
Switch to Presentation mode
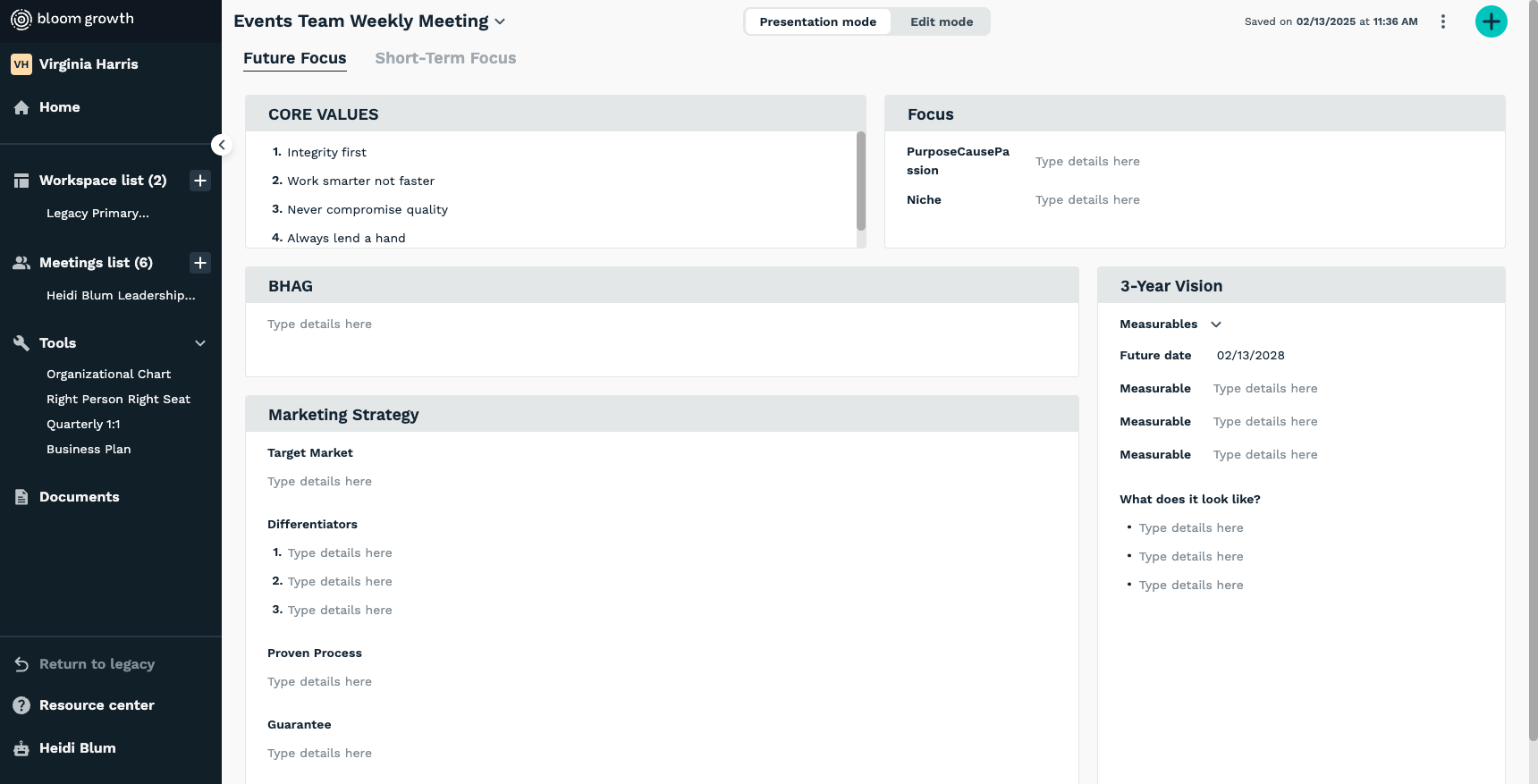(x=817, y=21)
